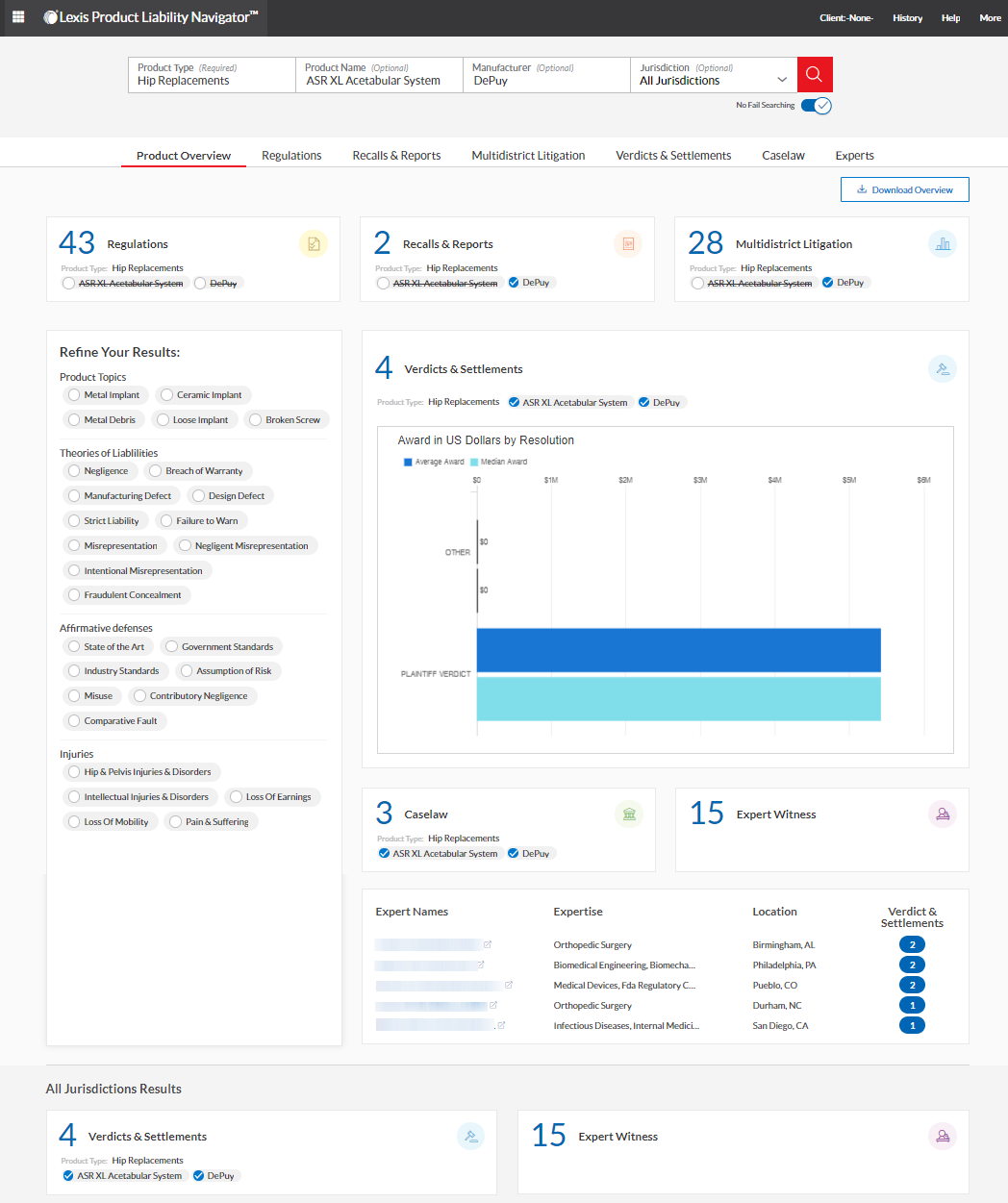This screenshot has height=1203, width=1008.
Task: Click the Product Type input field
Action: click(x=212, y=75)
